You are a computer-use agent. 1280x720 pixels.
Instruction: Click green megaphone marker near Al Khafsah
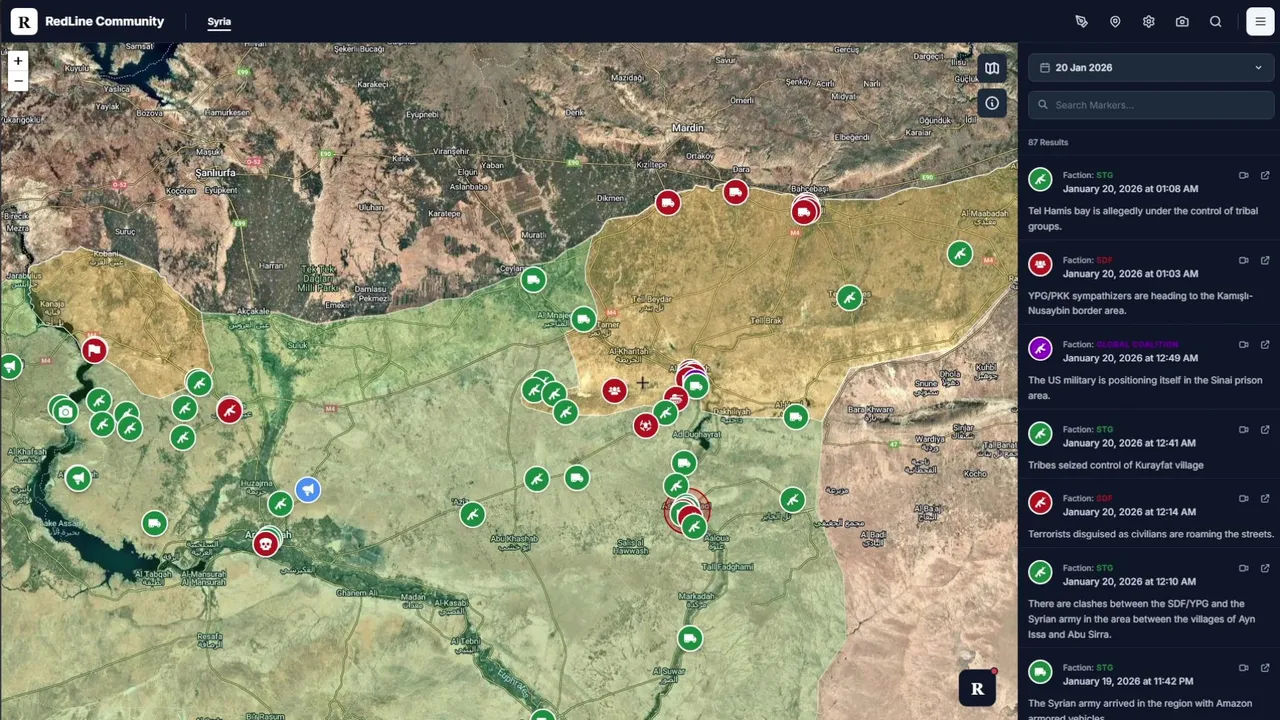(x=78, y=478)
